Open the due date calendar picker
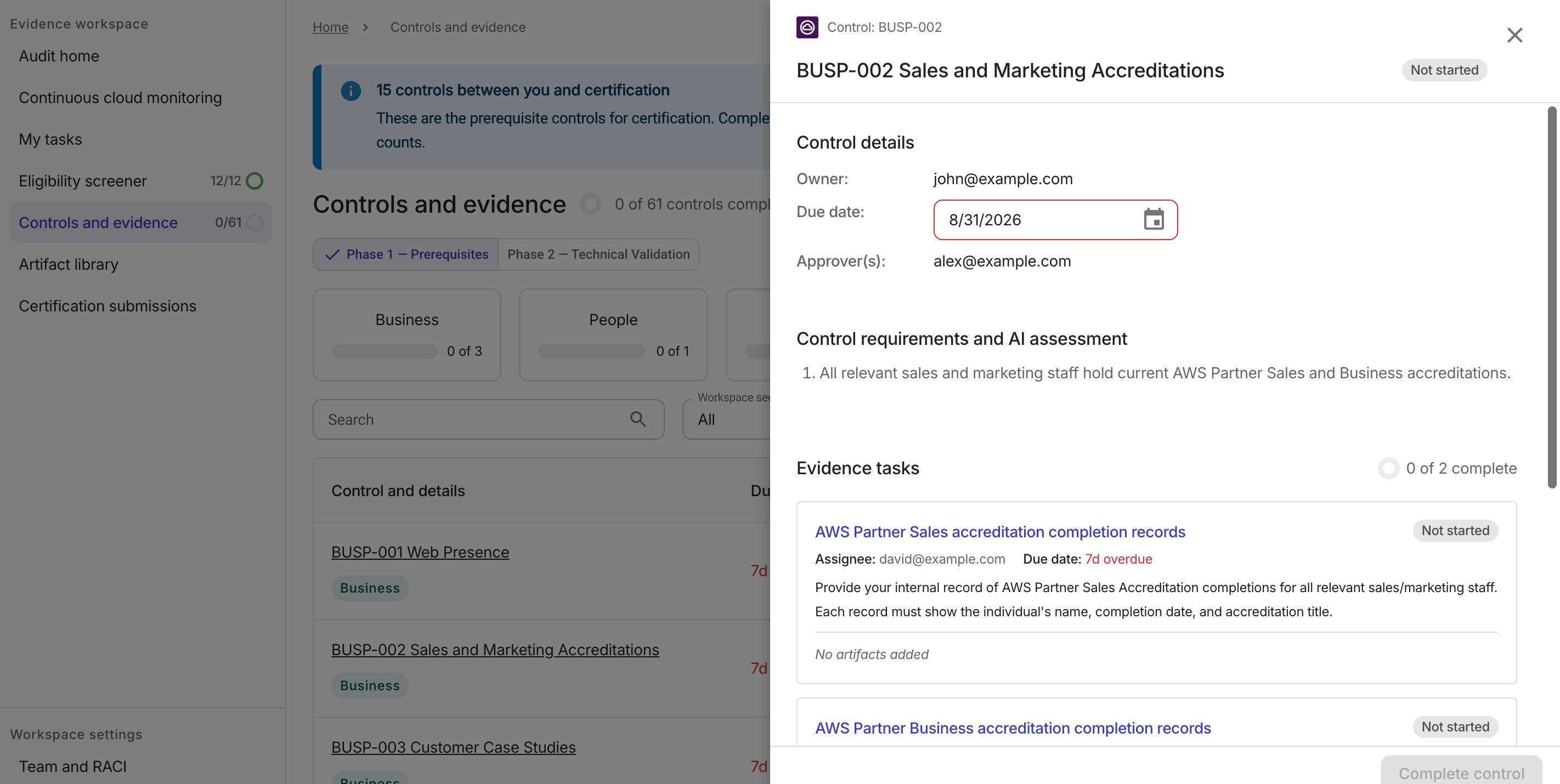Screen dimensions: 1560x784 pos(1153,219)
